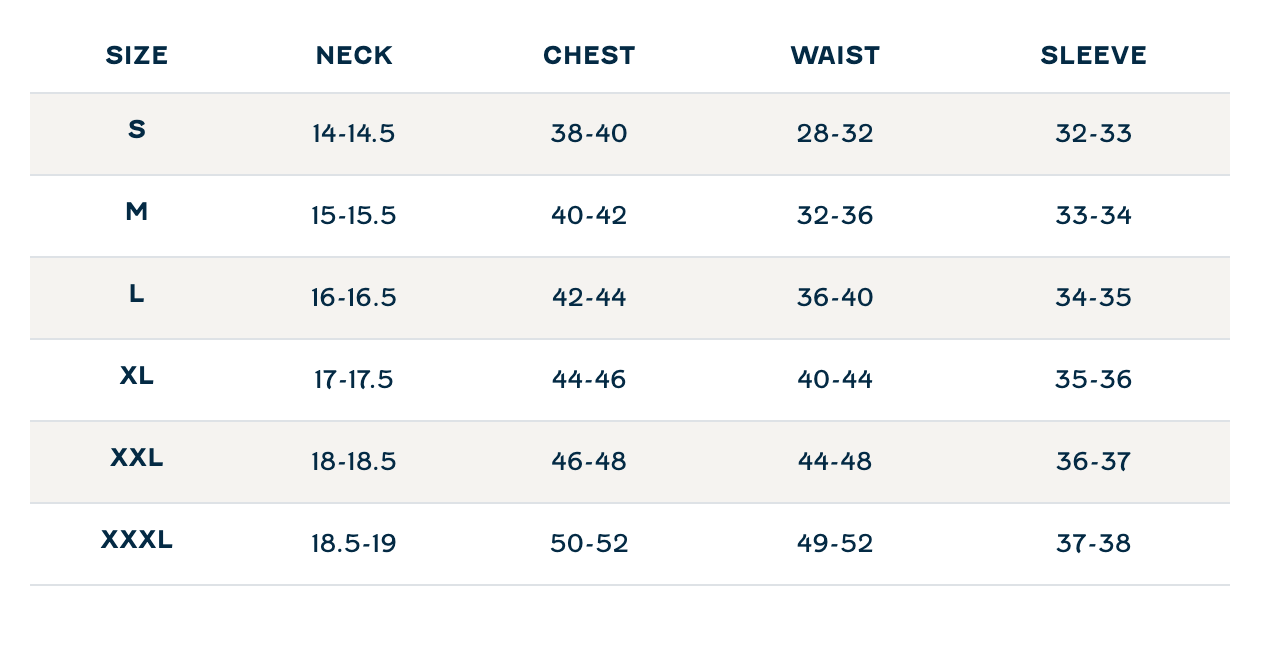Click neck value 18-18.5
1282x650 pixels.
(x=354, y=462)
